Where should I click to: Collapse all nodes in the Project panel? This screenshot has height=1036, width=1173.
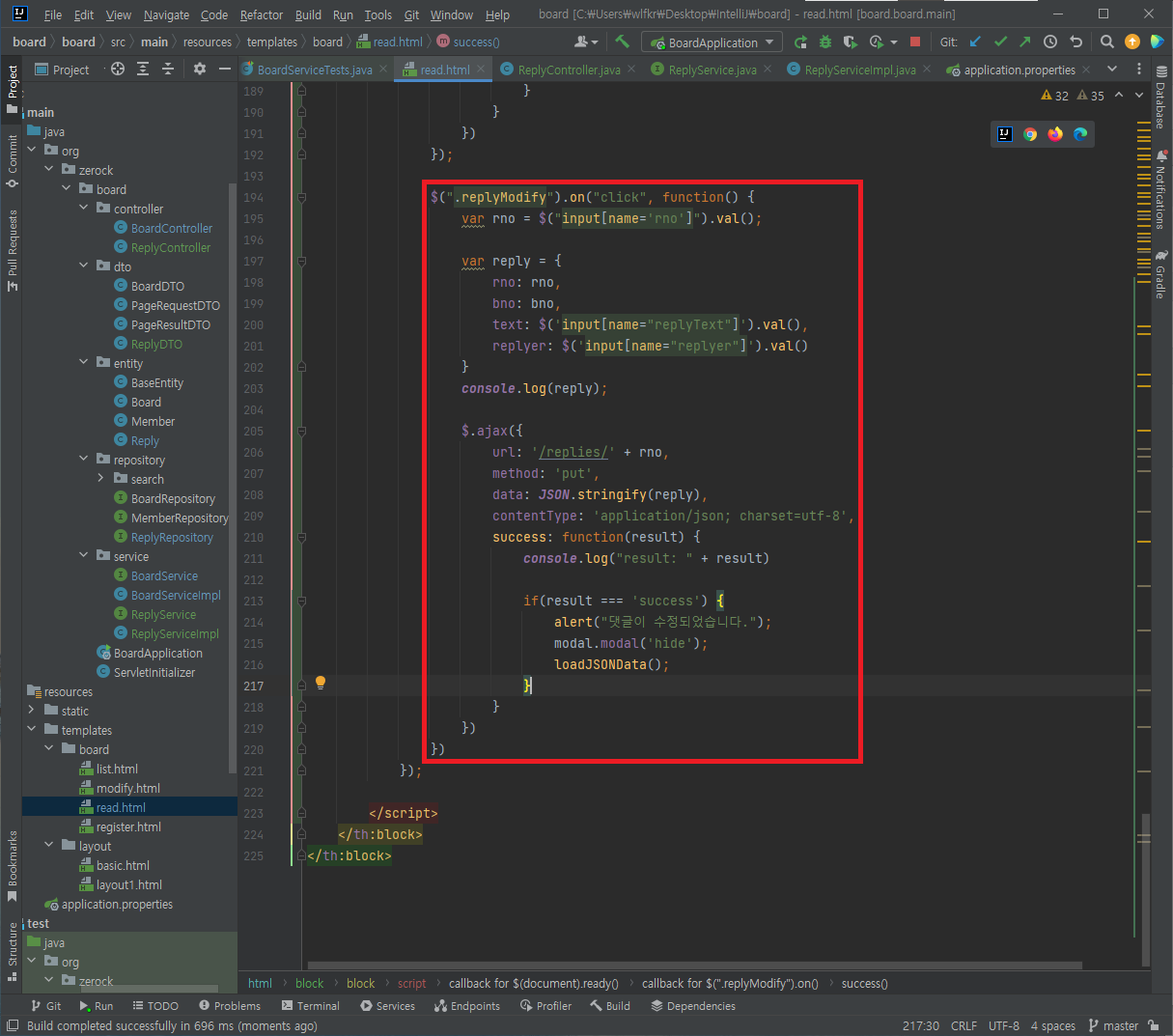(168, 69)
